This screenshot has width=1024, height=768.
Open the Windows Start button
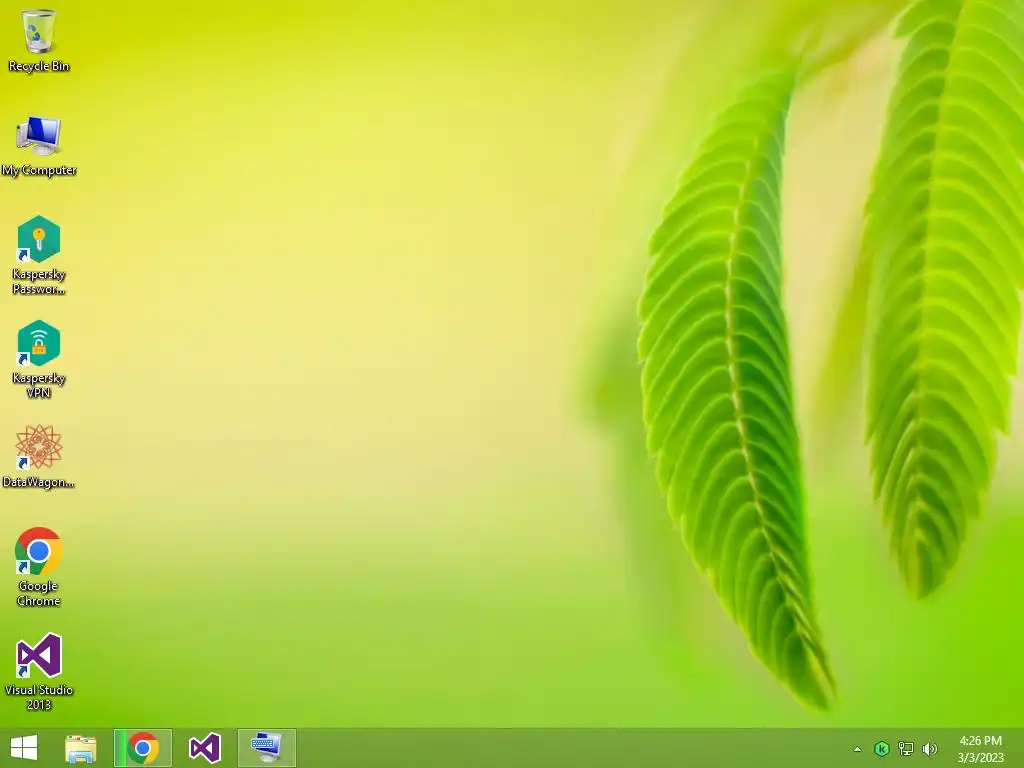pyautogui.click(x=24, y=748)
